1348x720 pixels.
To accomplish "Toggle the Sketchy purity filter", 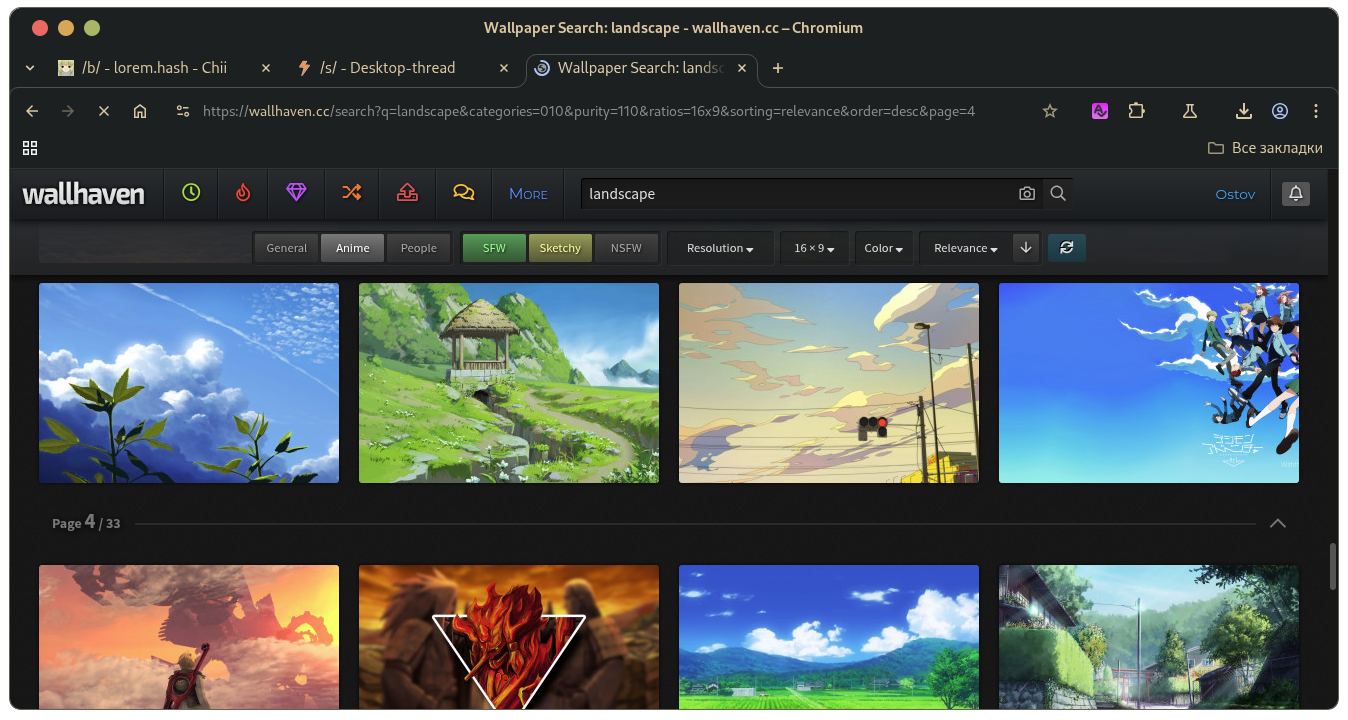I will point(560,248).
